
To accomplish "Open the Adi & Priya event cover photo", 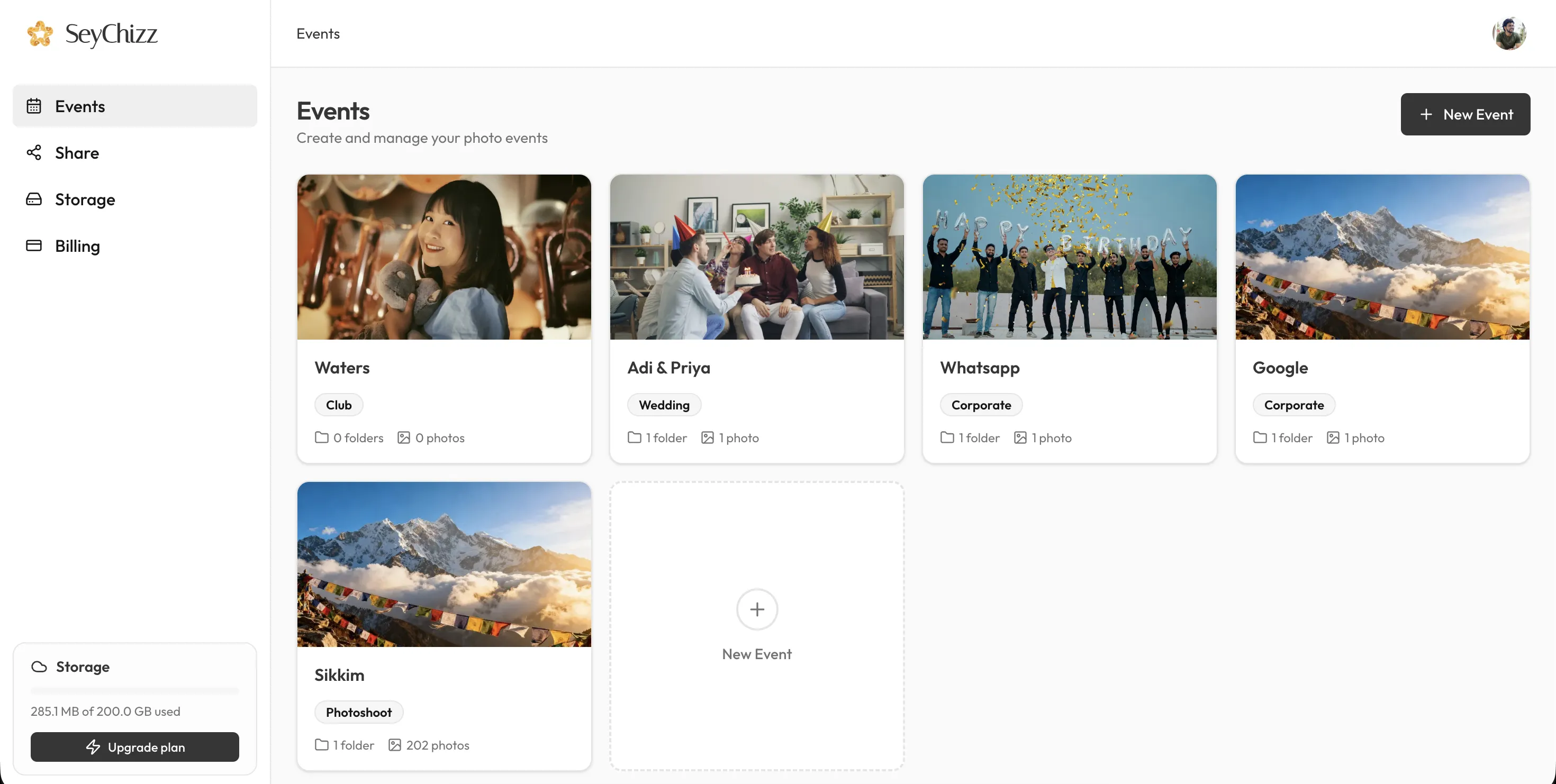I will point(757,257).
